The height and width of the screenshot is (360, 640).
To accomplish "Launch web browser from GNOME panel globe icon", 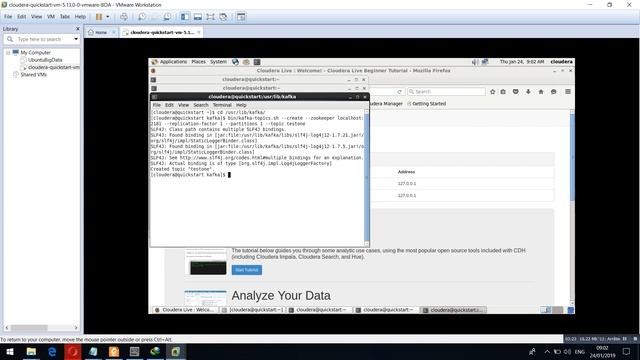I will coord(235,62).
